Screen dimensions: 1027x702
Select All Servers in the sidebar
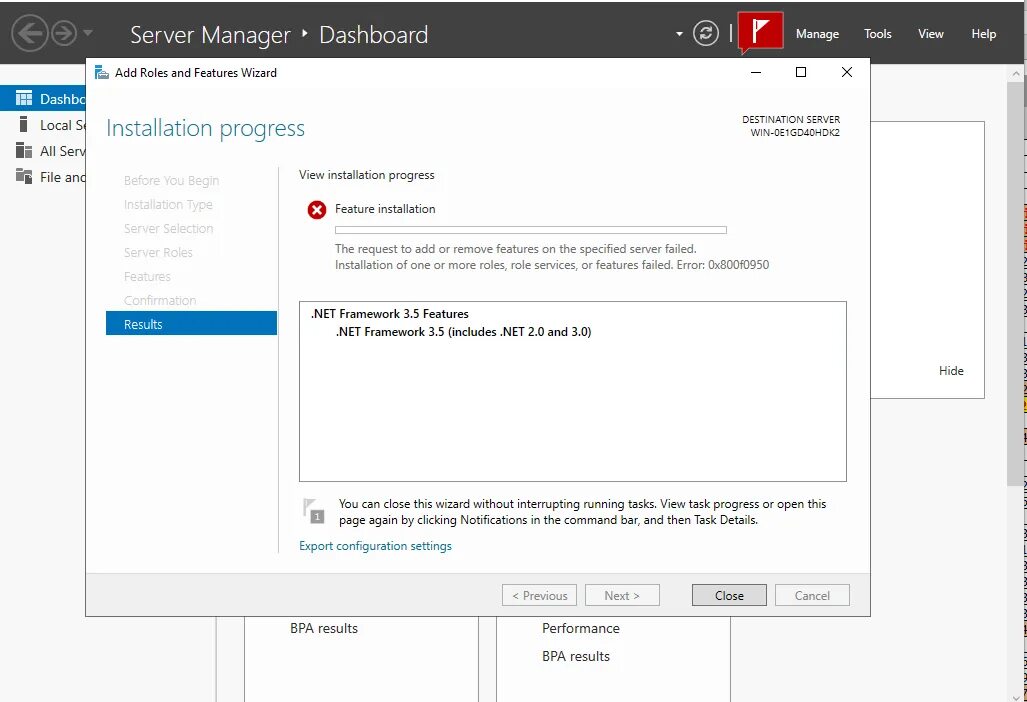43,151
